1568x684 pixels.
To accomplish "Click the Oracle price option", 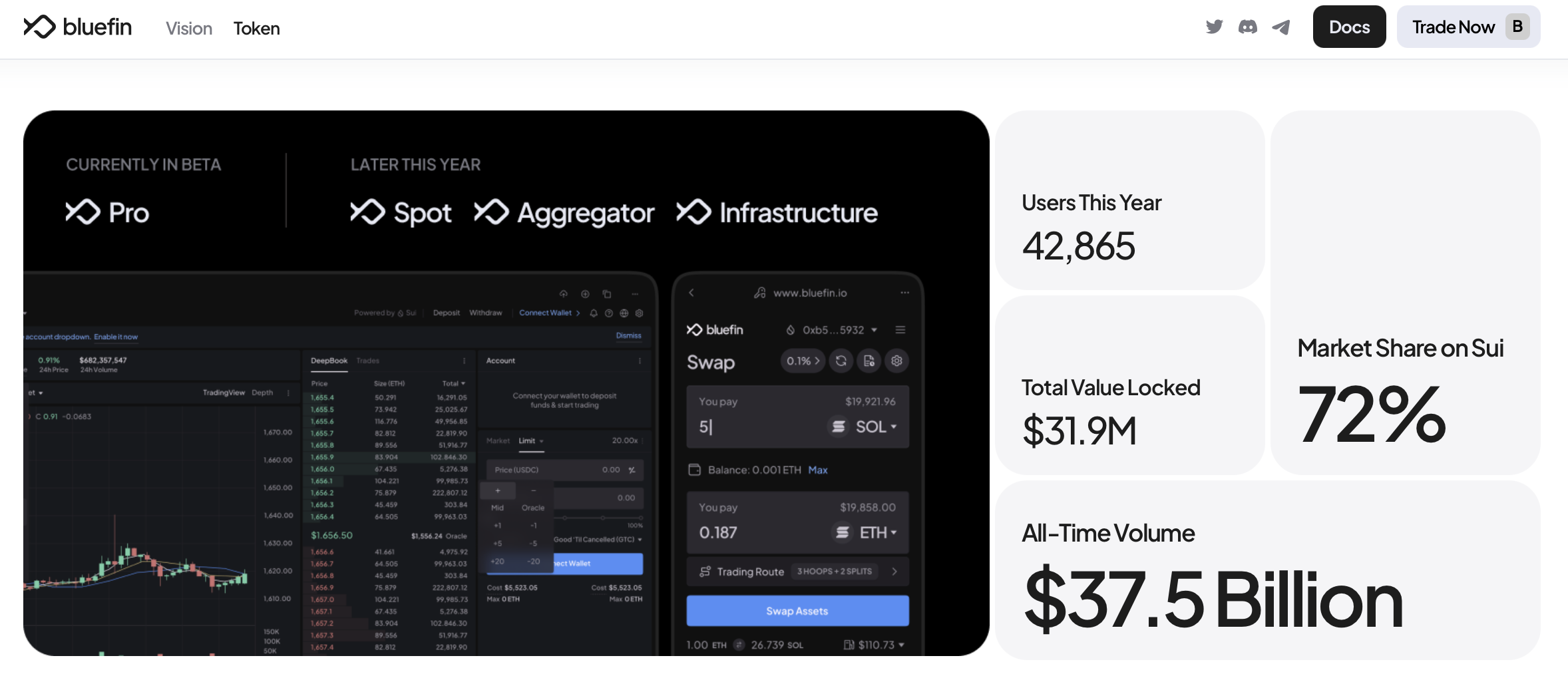I will pos(532,508).
